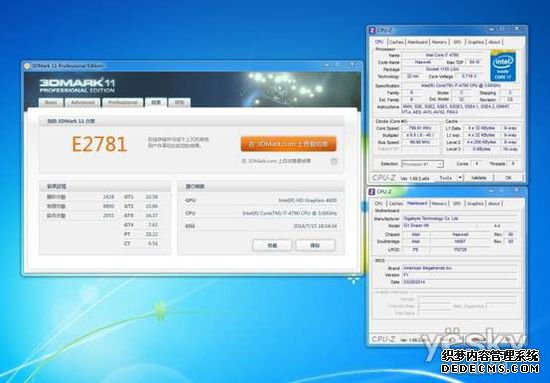
Task: Click the CPU-Z icon in upper window title
Action: pyautogui.click(x=372, y=31)
